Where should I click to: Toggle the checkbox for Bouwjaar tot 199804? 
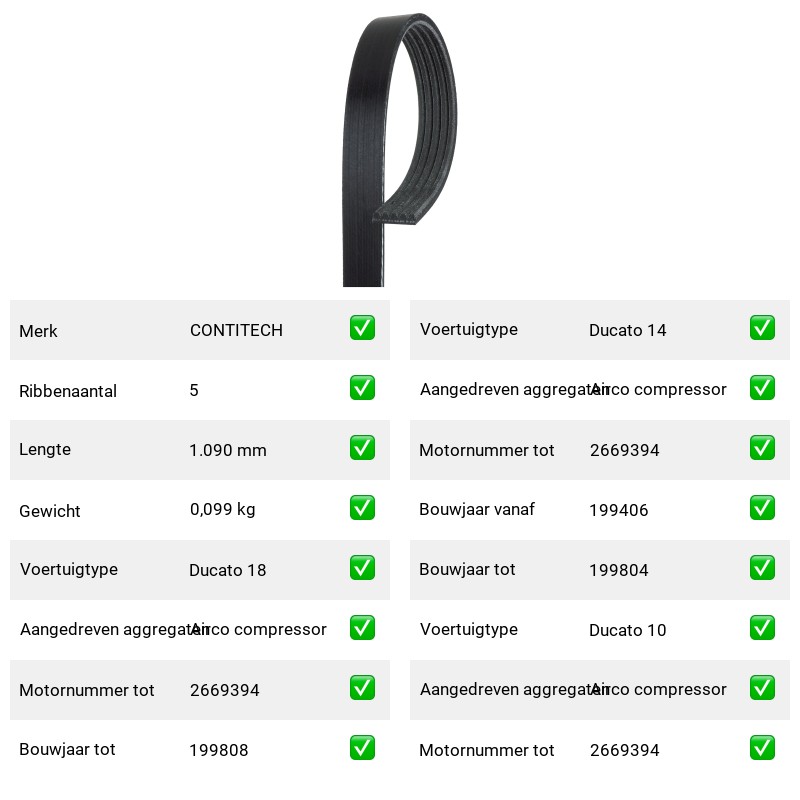(x=762, y=568)
